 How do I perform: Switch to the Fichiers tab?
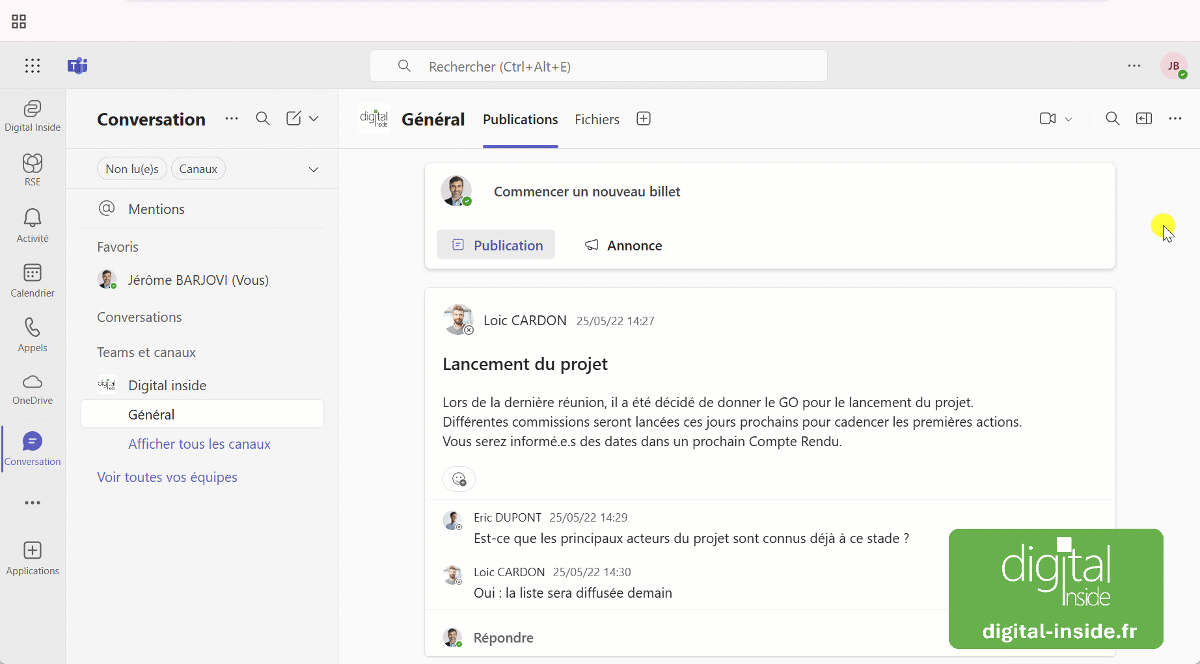(596, 118)
